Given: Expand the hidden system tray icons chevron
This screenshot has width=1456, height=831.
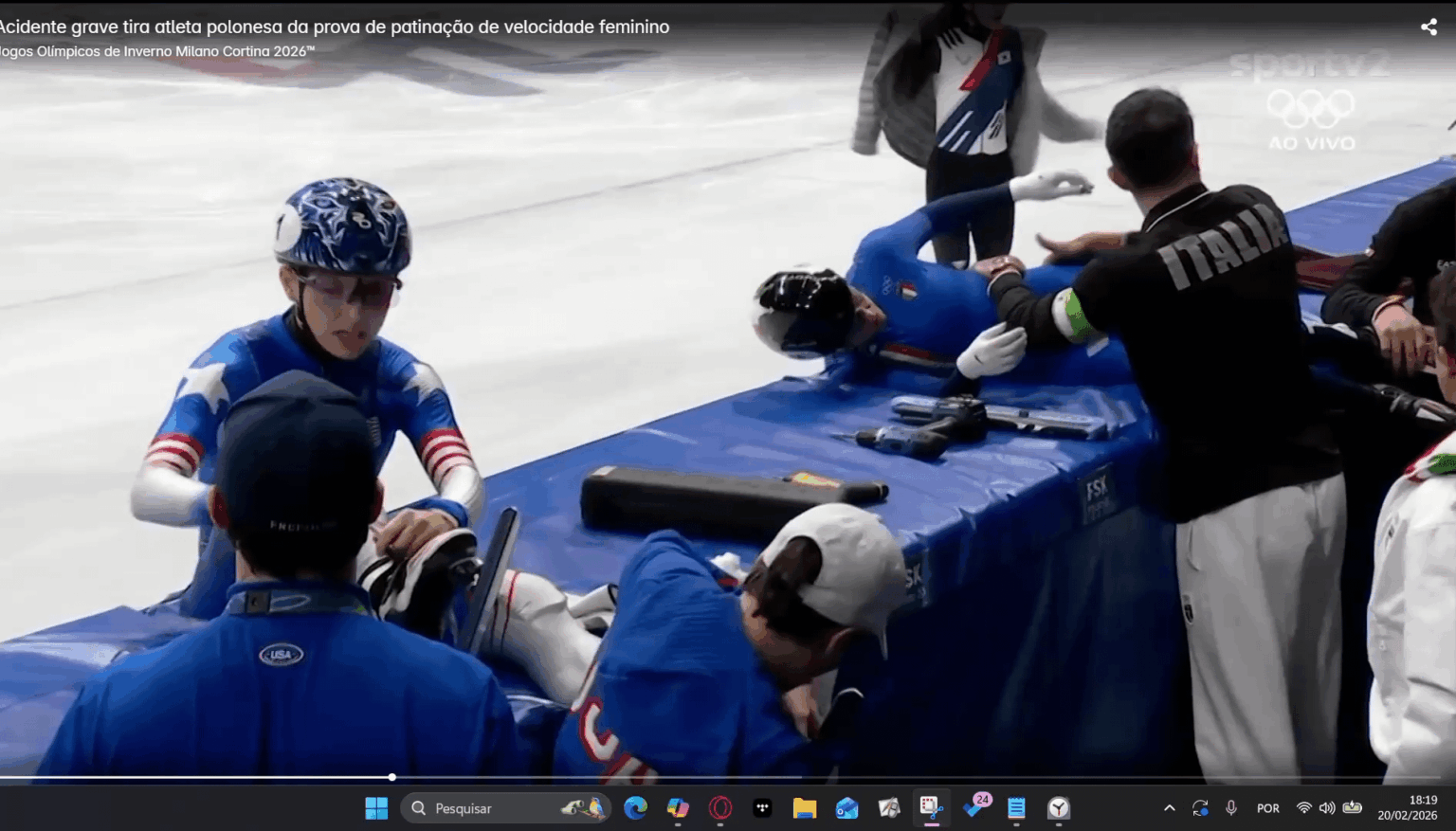Looking at the screenshot, I should (x=1169, y=808).
